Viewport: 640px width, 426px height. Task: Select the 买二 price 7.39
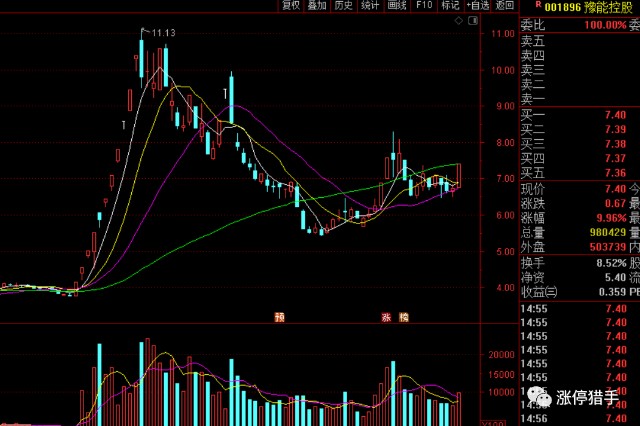616,129
